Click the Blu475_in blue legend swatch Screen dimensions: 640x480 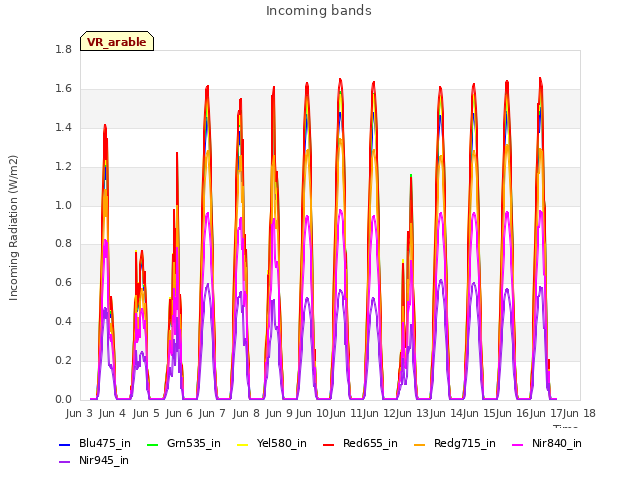pyautogui.click(x=64, y=444)
